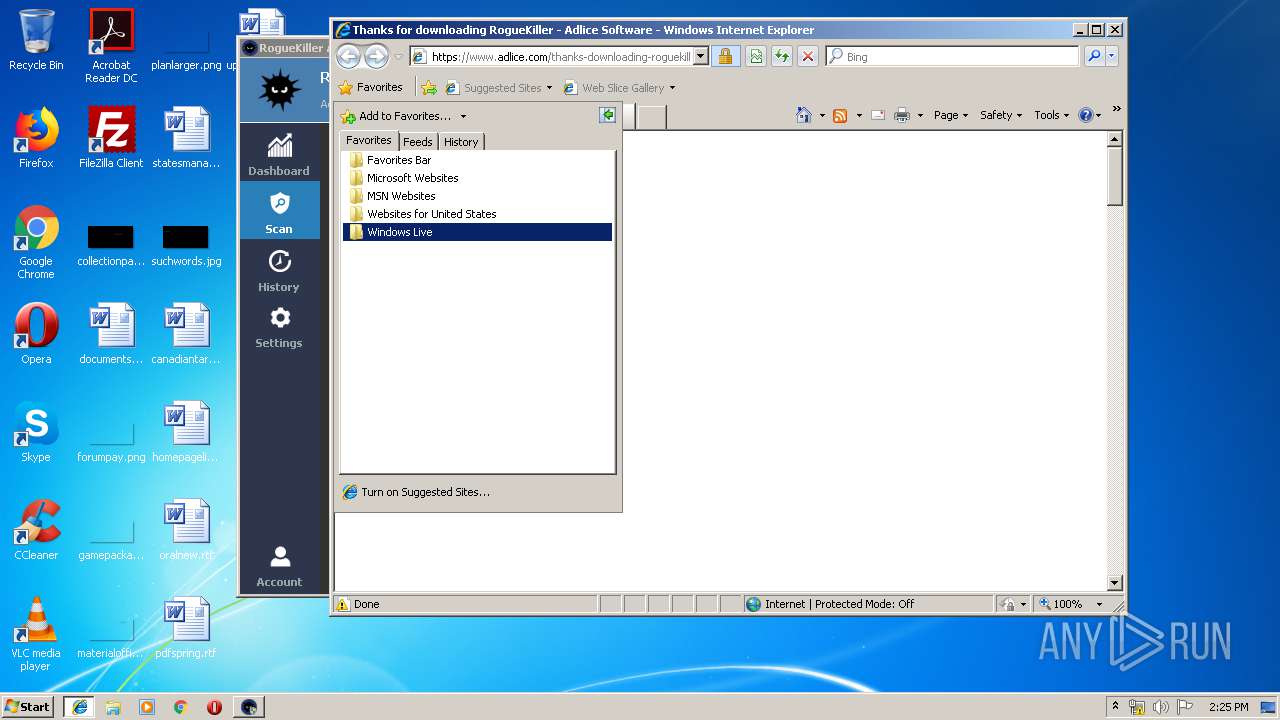Expand the command bar overflow chevron
This screenshot has width=1280, height=720.
pyautogui.click(x=1116, y=109)
